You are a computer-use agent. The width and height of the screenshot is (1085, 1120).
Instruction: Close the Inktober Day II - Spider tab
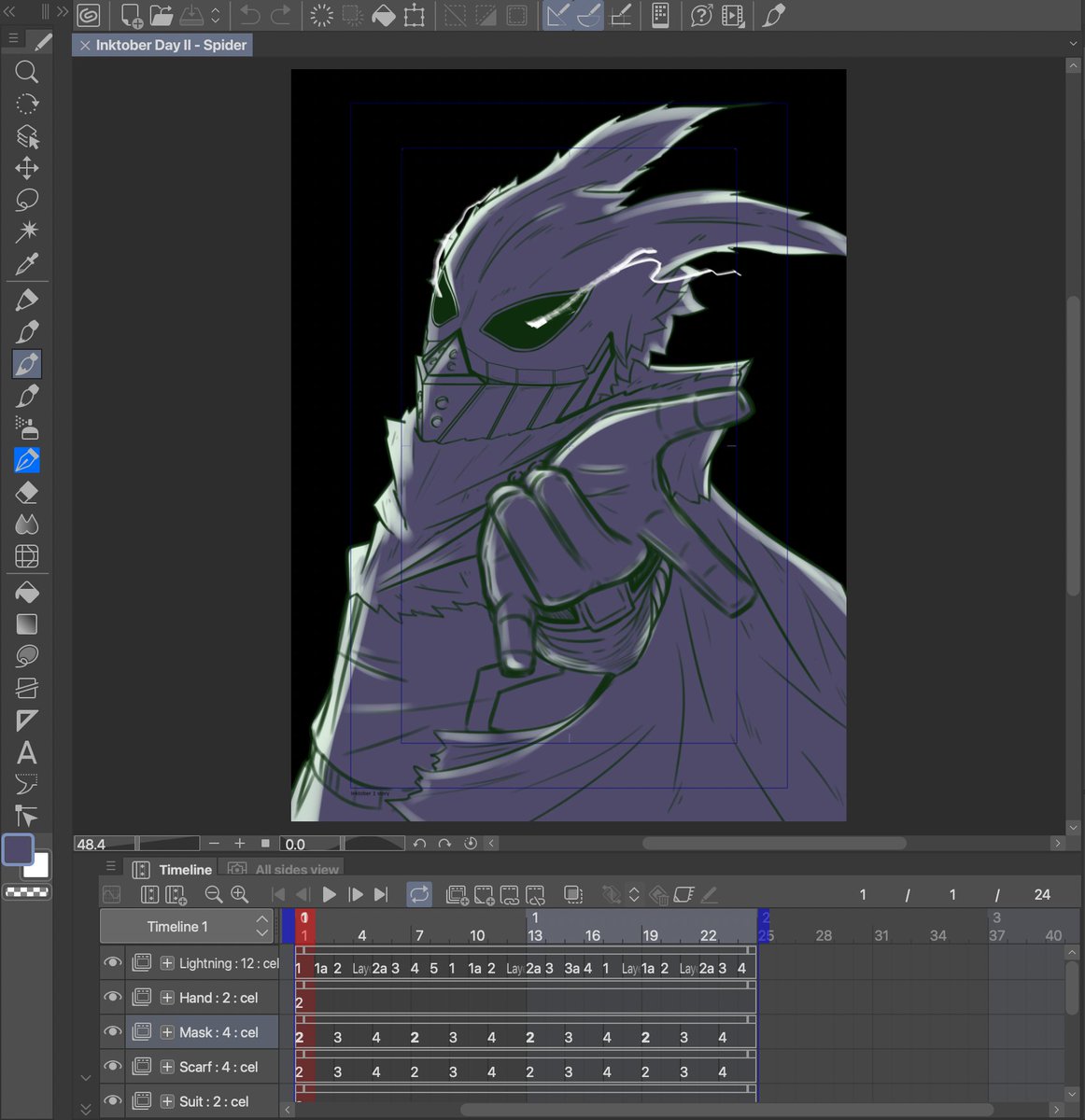85,45
